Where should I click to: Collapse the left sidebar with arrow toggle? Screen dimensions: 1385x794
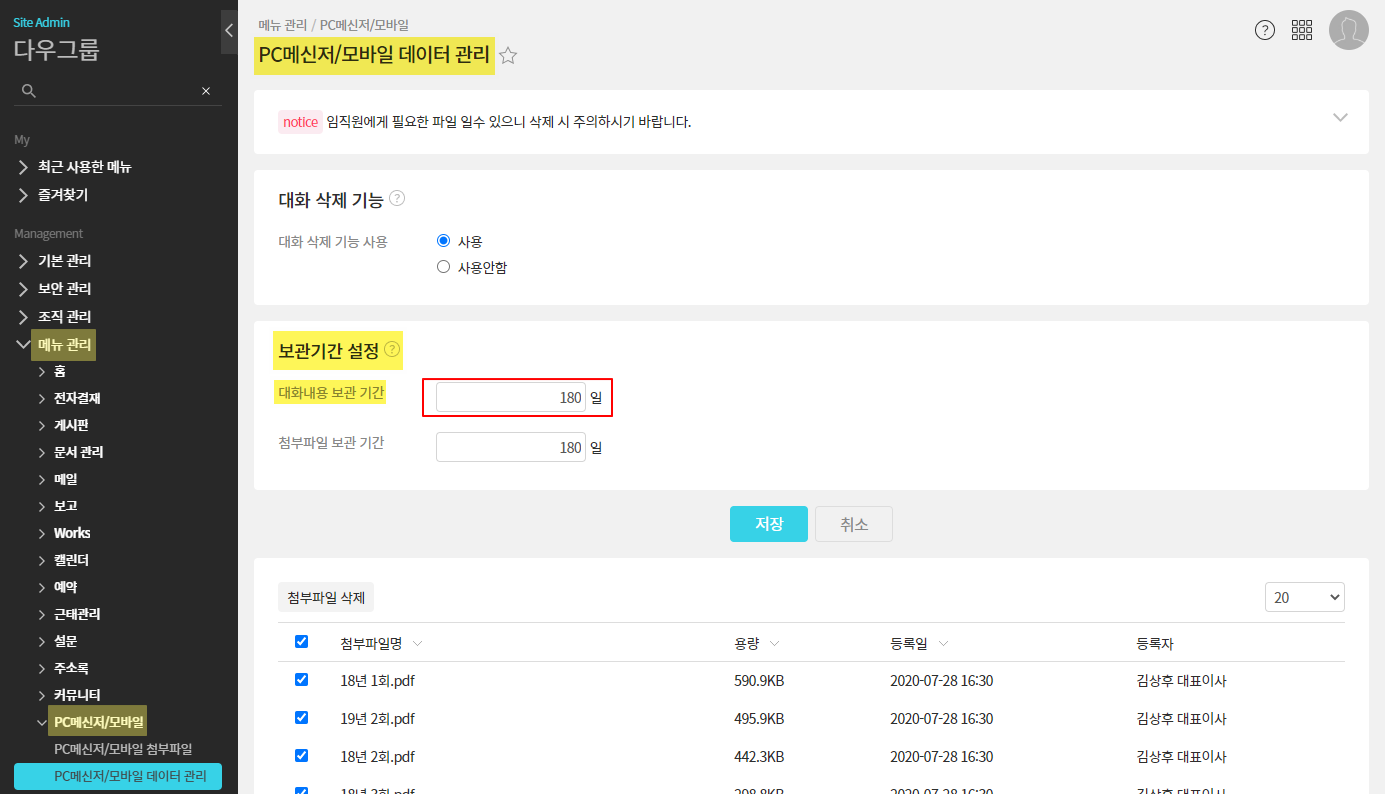point(228,31)
